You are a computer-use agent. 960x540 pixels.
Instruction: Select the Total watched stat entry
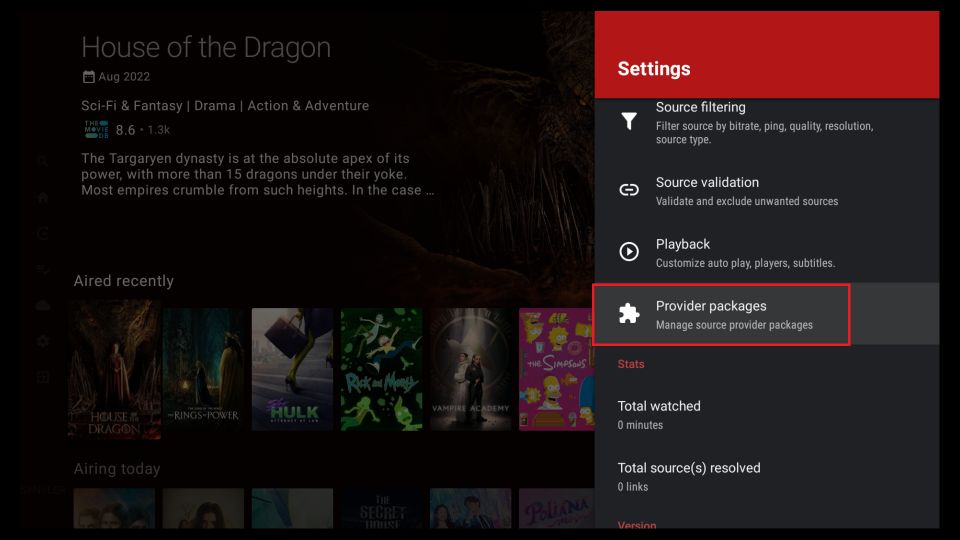[x=767, y=414]
